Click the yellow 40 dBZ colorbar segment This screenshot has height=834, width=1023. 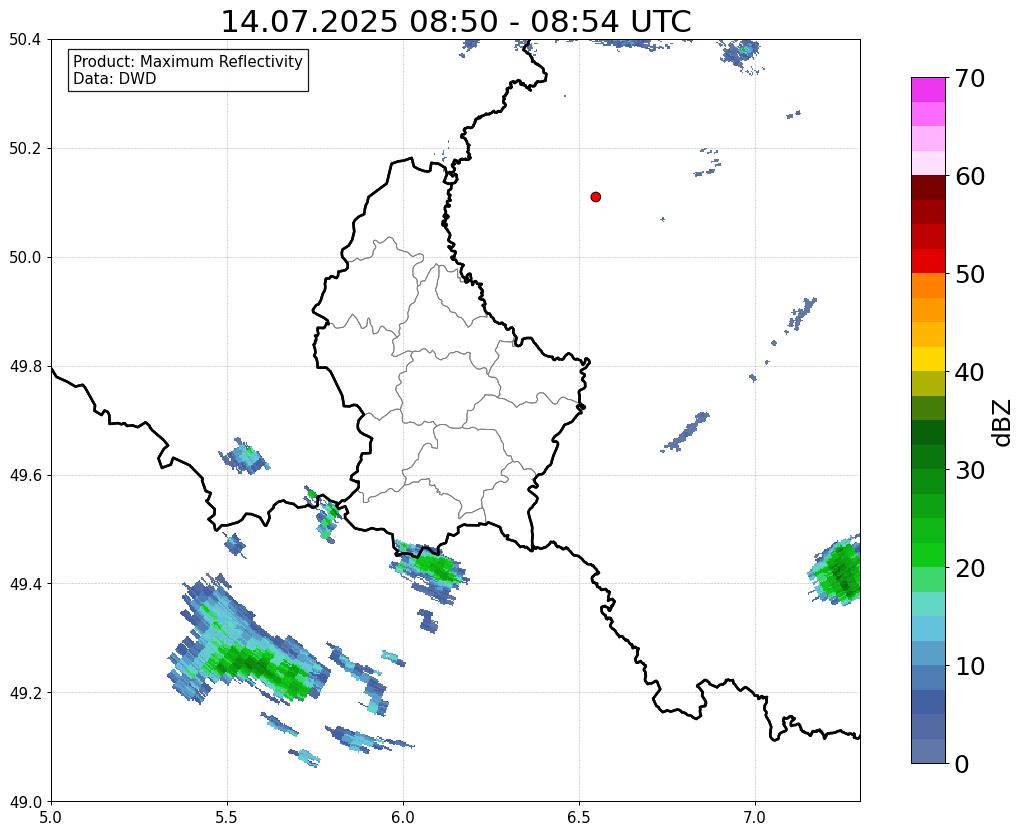coord(928,359)
